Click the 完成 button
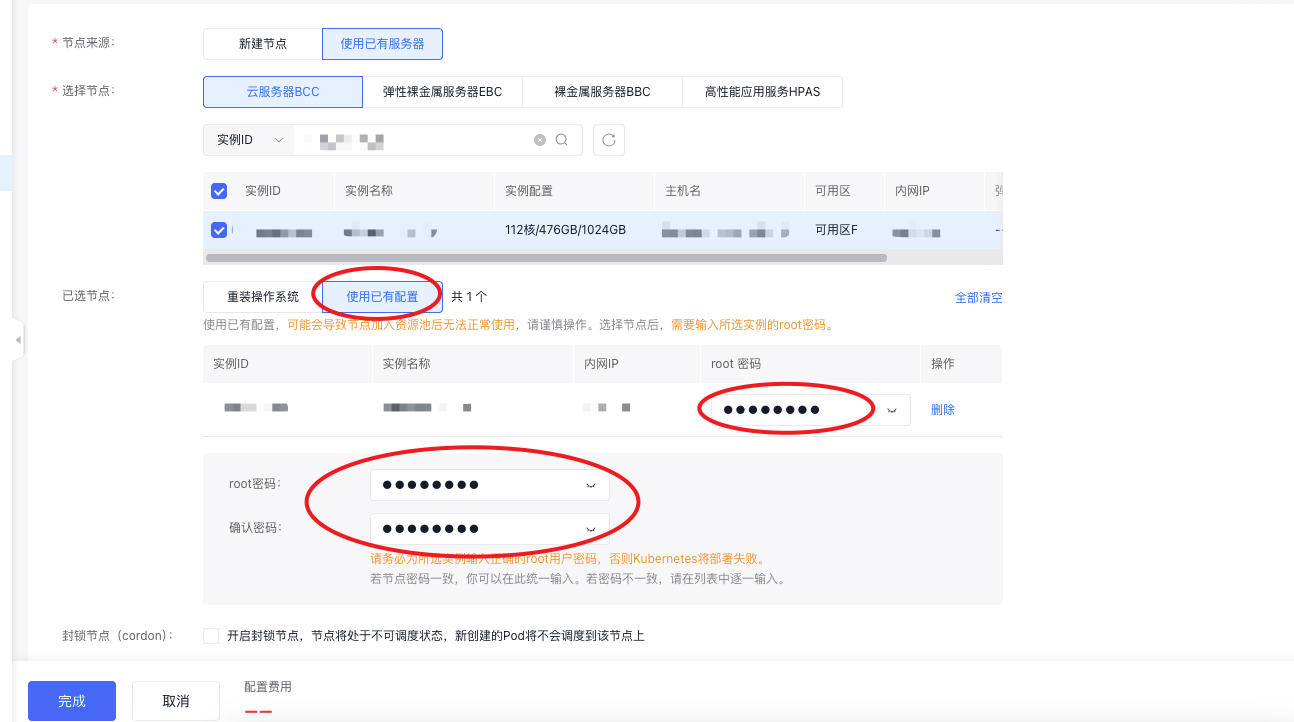The width and height of the screenshot is (1294, 722). click(x=72, y=701)
